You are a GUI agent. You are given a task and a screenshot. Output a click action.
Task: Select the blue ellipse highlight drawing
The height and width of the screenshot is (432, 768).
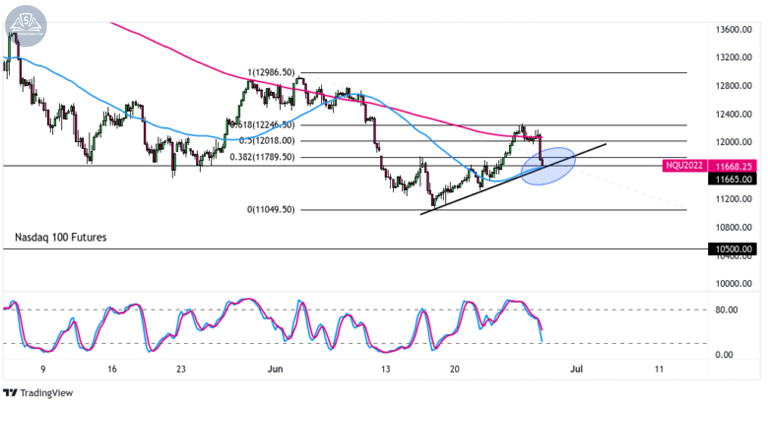click(x=548, y=167)
